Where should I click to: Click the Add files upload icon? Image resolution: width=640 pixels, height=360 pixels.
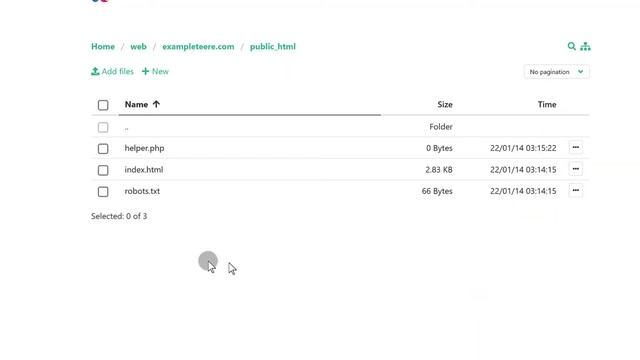pyautogui.click(x=95, y=71)
